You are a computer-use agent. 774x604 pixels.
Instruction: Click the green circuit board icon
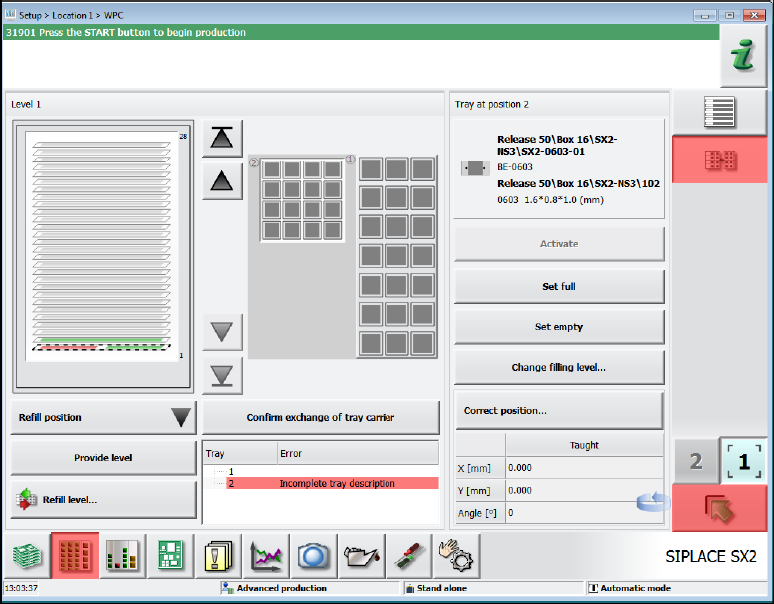coord(171,555)
